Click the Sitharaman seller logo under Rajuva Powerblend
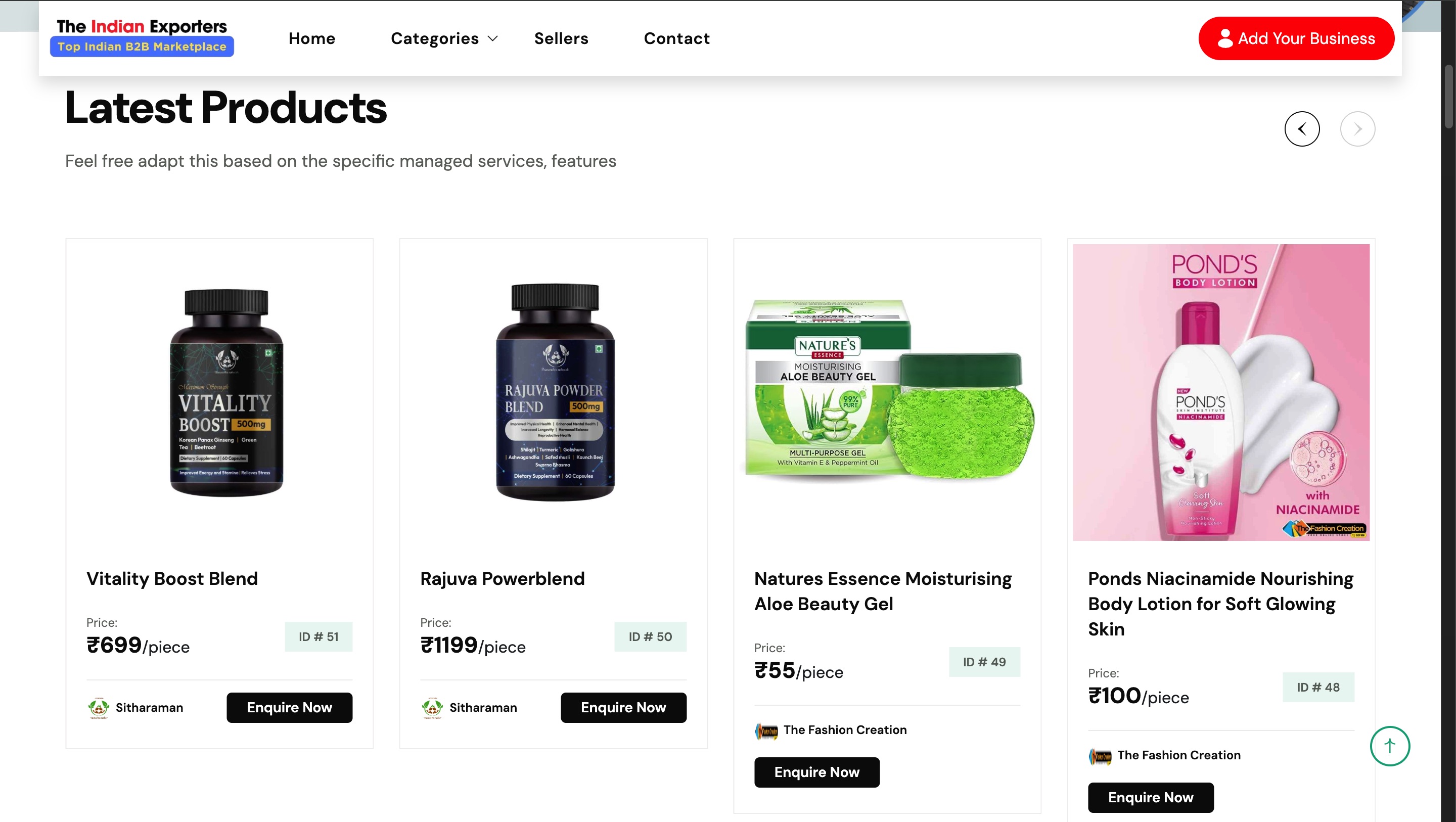Viewport: 1456px width, 822px height. pos(432,707)
